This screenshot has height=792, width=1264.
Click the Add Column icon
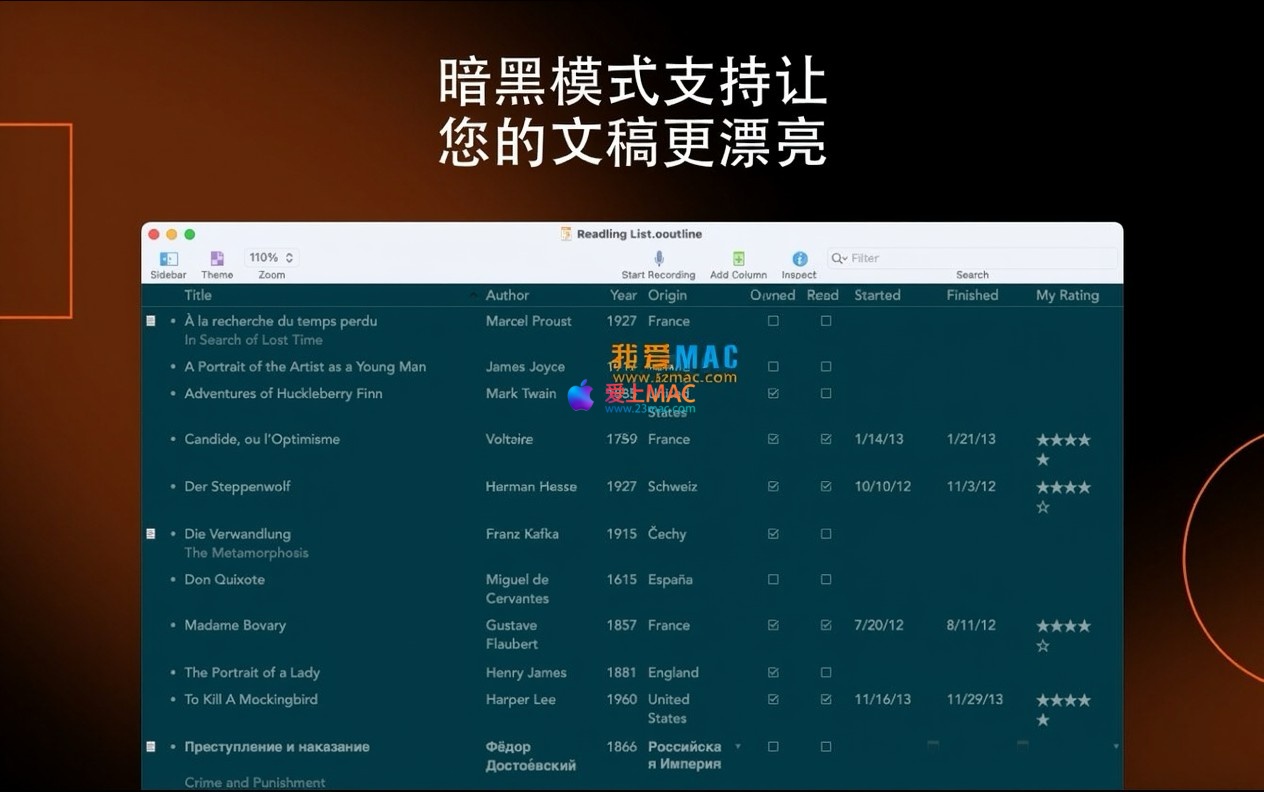(x=738, y=259)
